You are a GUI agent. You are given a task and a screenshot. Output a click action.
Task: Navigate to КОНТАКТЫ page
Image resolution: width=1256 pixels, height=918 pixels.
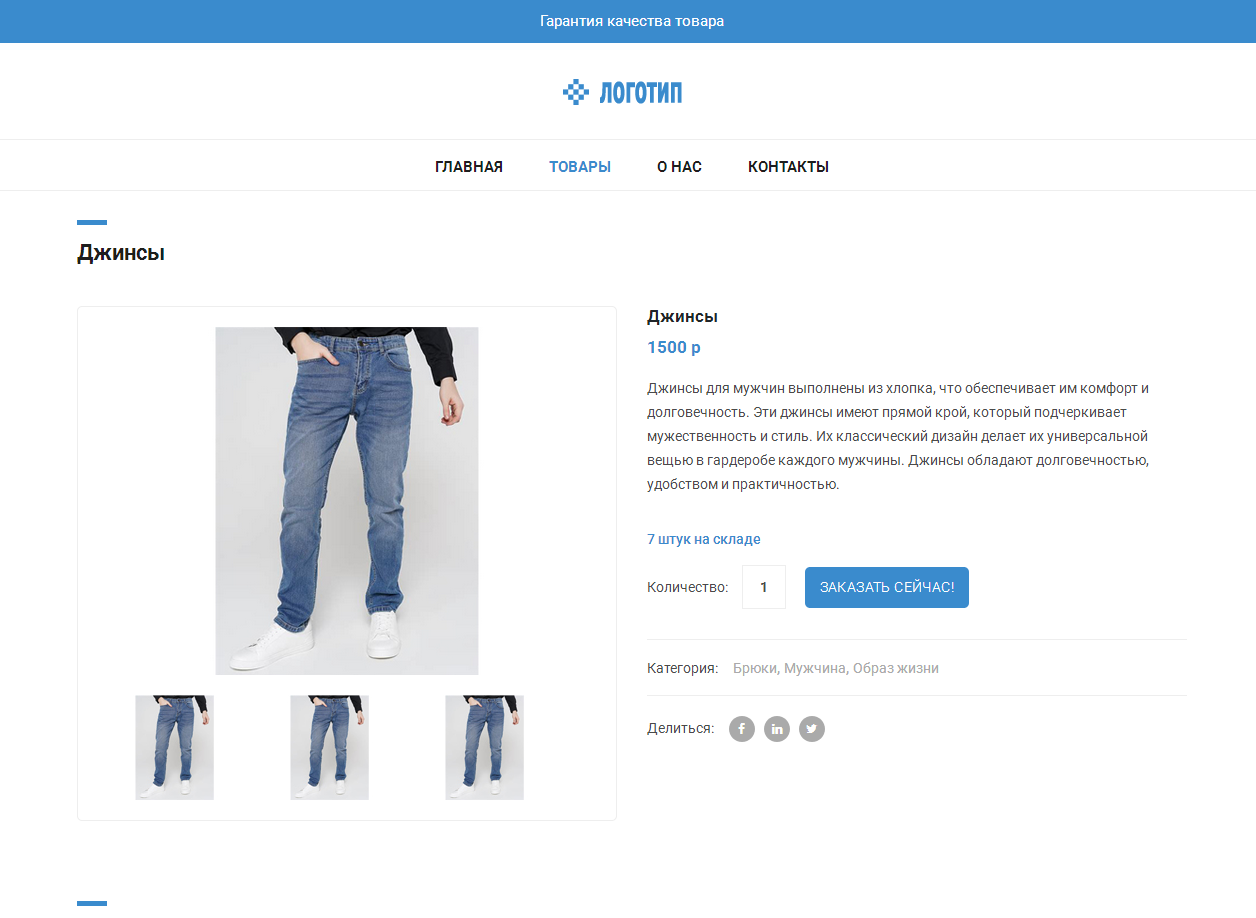(x=788, y=167)
